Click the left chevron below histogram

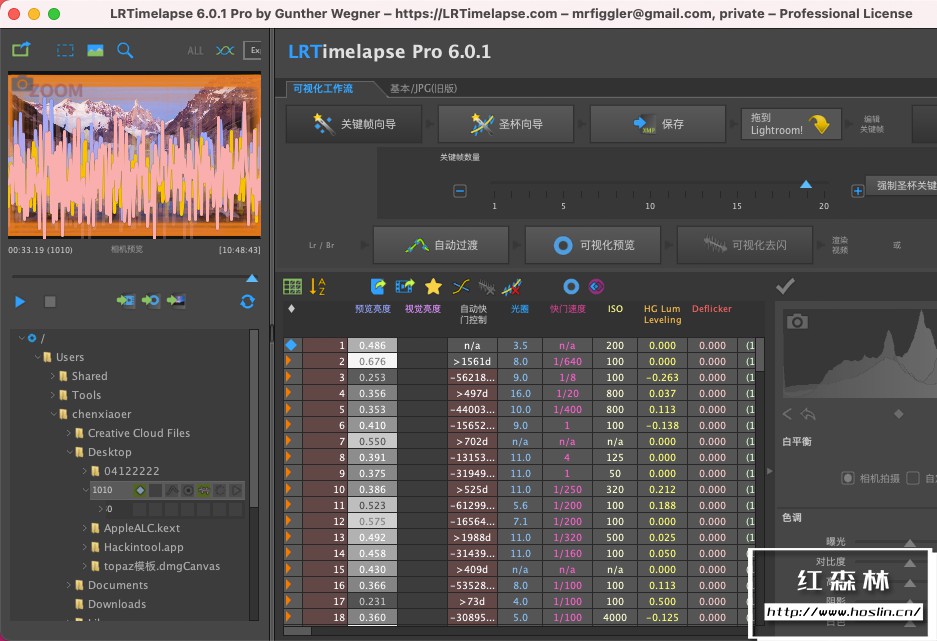tap(787, 414)
